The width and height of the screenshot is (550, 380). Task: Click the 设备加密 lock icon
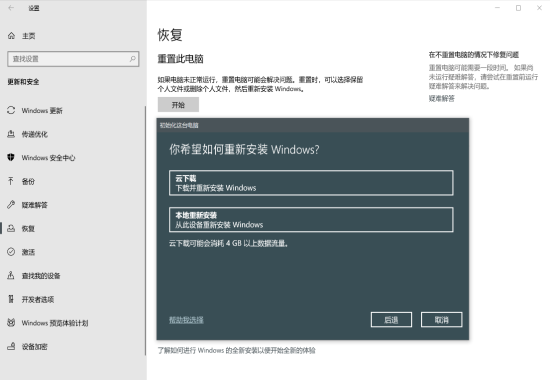(11, 346)
